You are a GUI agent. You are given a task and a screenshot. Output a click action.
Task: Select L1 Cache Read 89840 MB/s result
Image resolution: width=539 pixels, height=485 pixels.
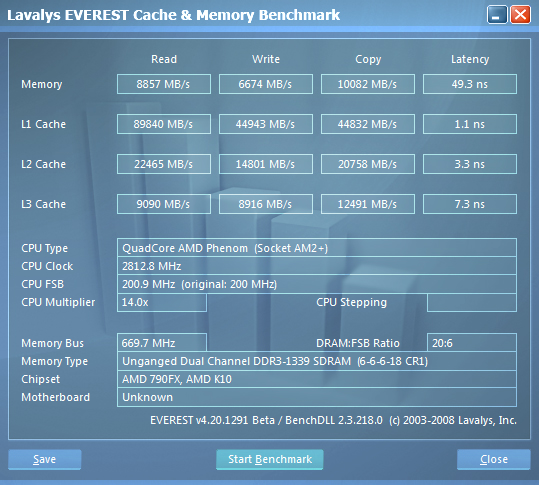point(164,124)
